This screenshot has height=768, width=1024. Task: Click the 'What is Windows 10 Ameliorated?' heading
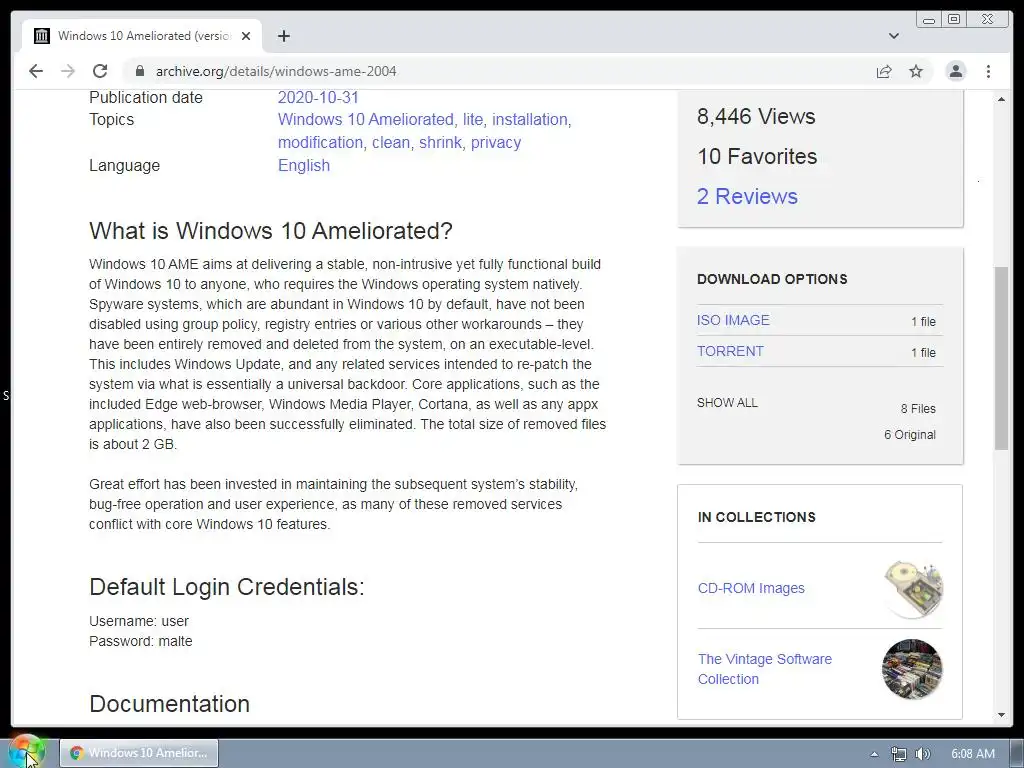click(271, 231)
